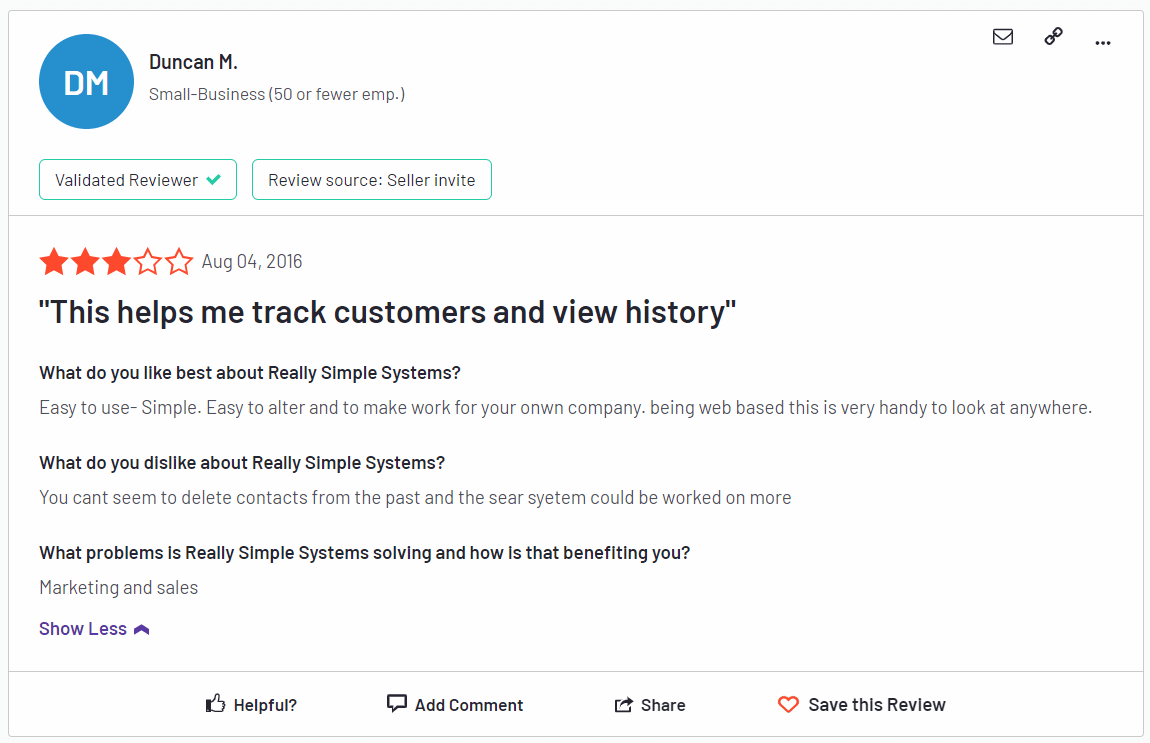Click the 'Easy to use- Simple' answer text
1150x743 pixels.
coord(565,408)
